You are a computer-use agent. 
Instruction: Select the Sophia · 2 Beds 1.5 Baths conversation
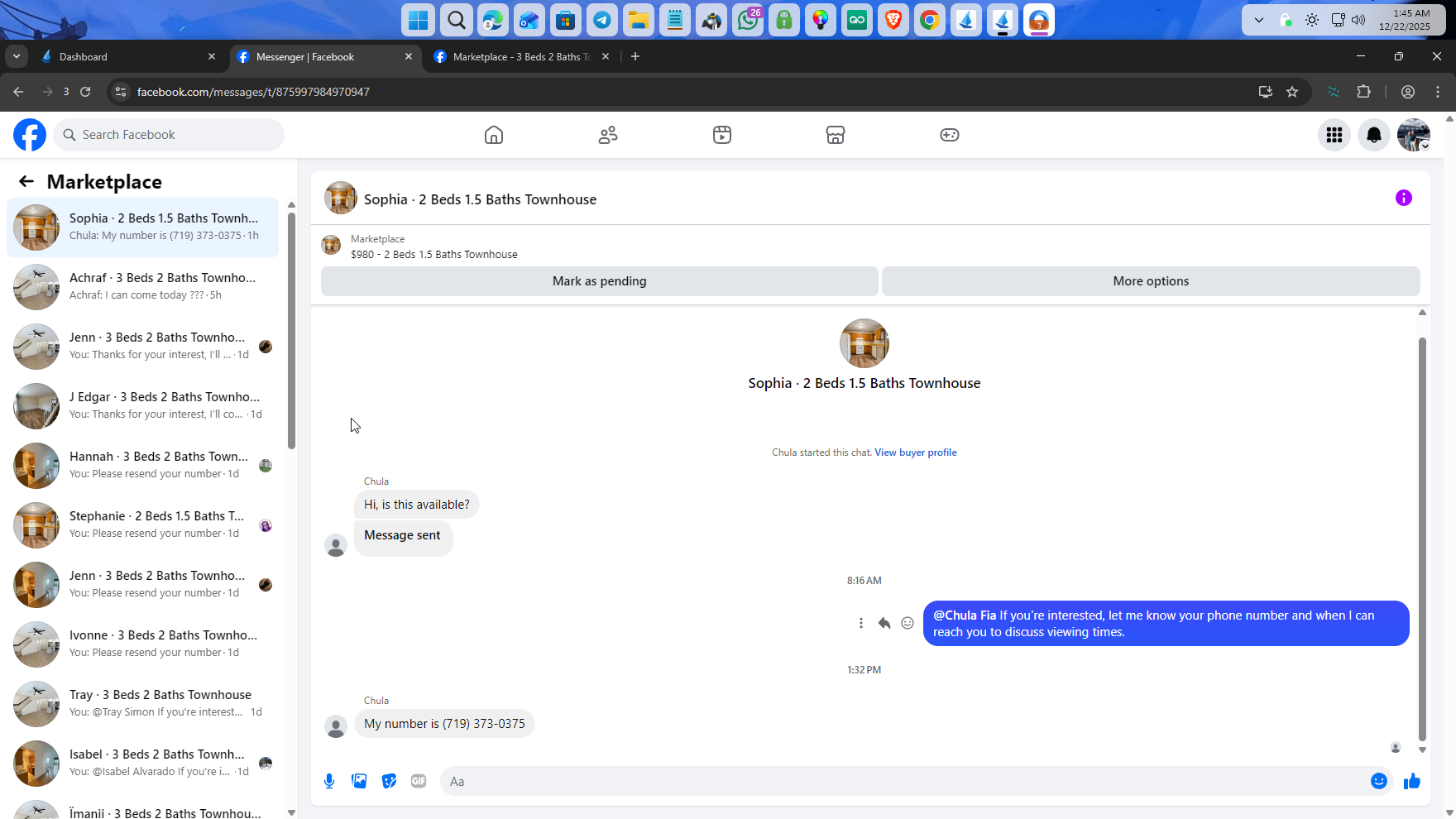(142, 227)
